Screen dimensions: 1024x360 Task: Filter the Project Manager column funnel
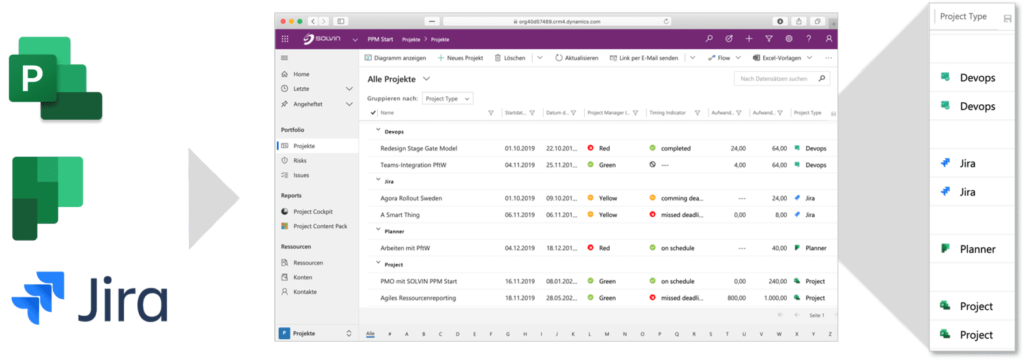pos(635,112)
